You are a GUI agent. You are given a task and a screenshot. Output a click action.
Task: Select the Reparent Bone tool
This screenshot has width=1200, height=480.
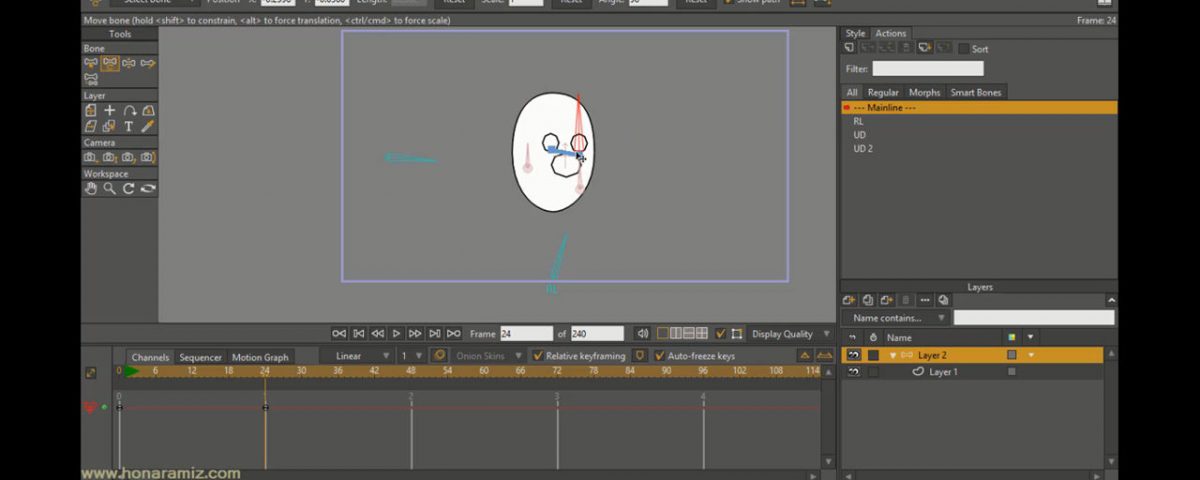[148, 63]
